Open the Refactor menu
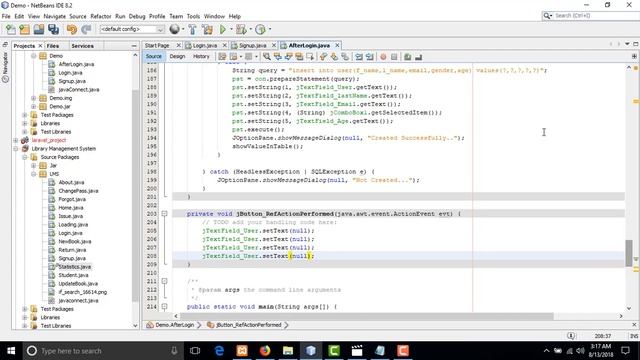The image size is (640, 360). (x=101, y=16)
